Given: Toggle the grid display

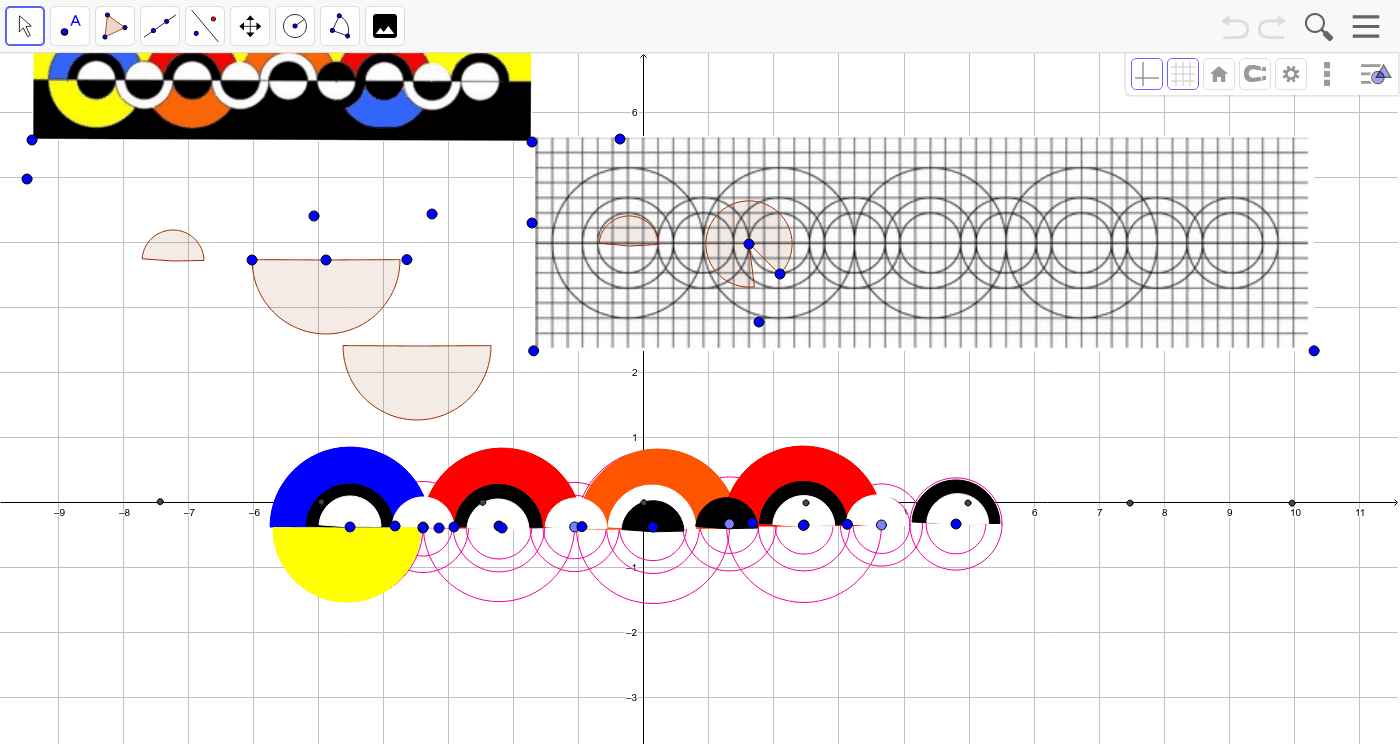Looking at the screenshot, I should pyautogui.click(x=1183, y=74).
